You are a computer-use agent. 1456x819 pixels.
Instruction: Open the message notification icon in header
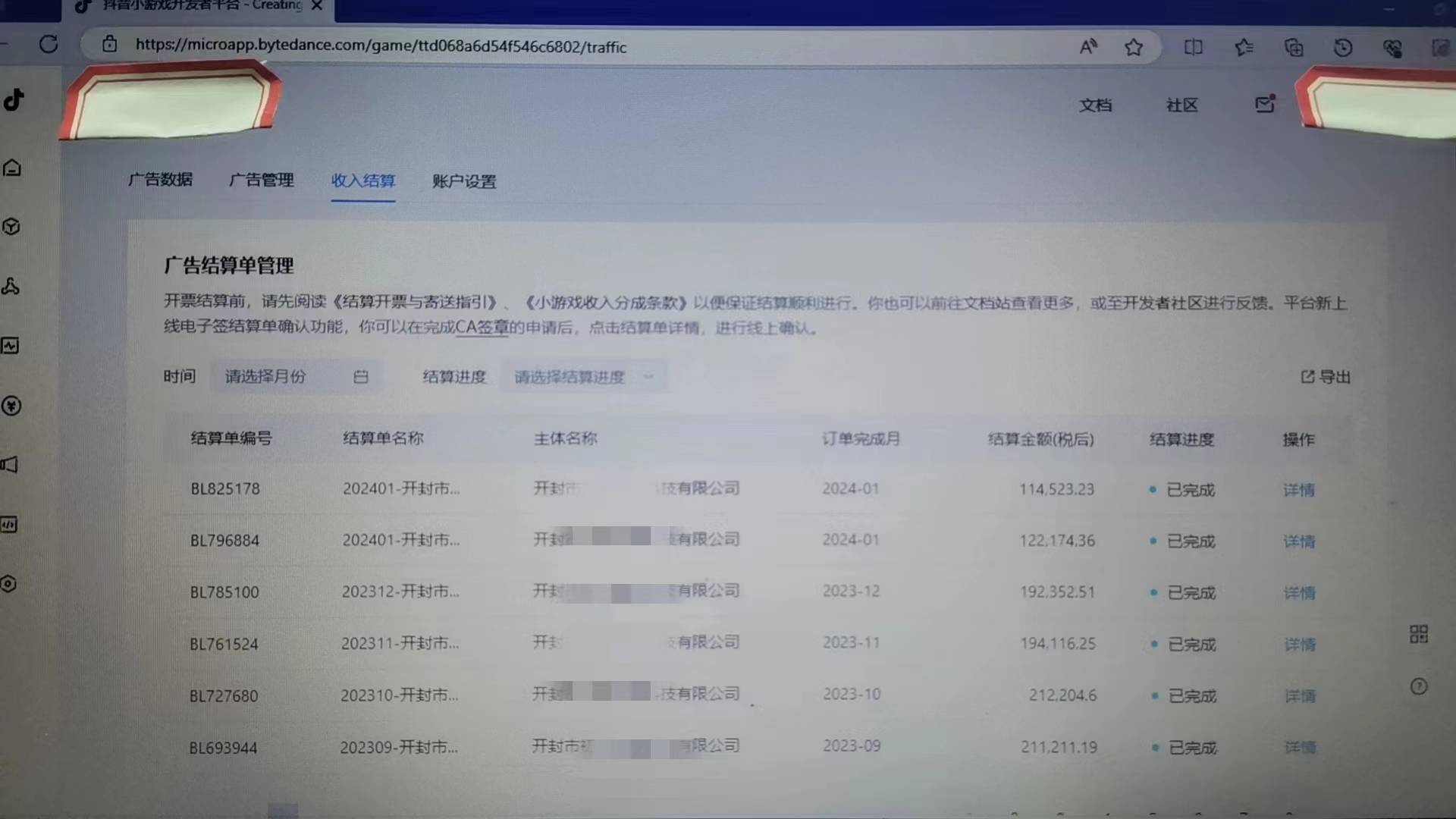[1265, 104]
